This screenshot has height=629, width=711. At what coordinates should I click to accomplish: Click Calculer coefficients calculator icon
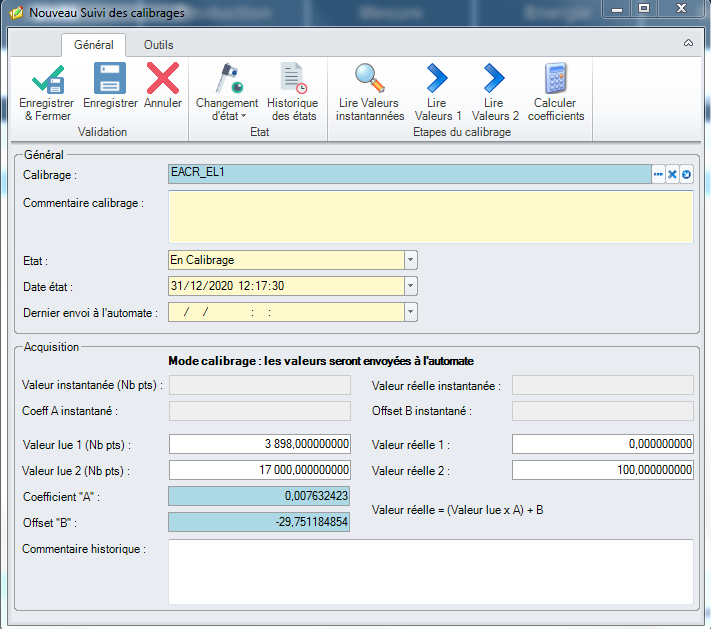tap(555, 79)
